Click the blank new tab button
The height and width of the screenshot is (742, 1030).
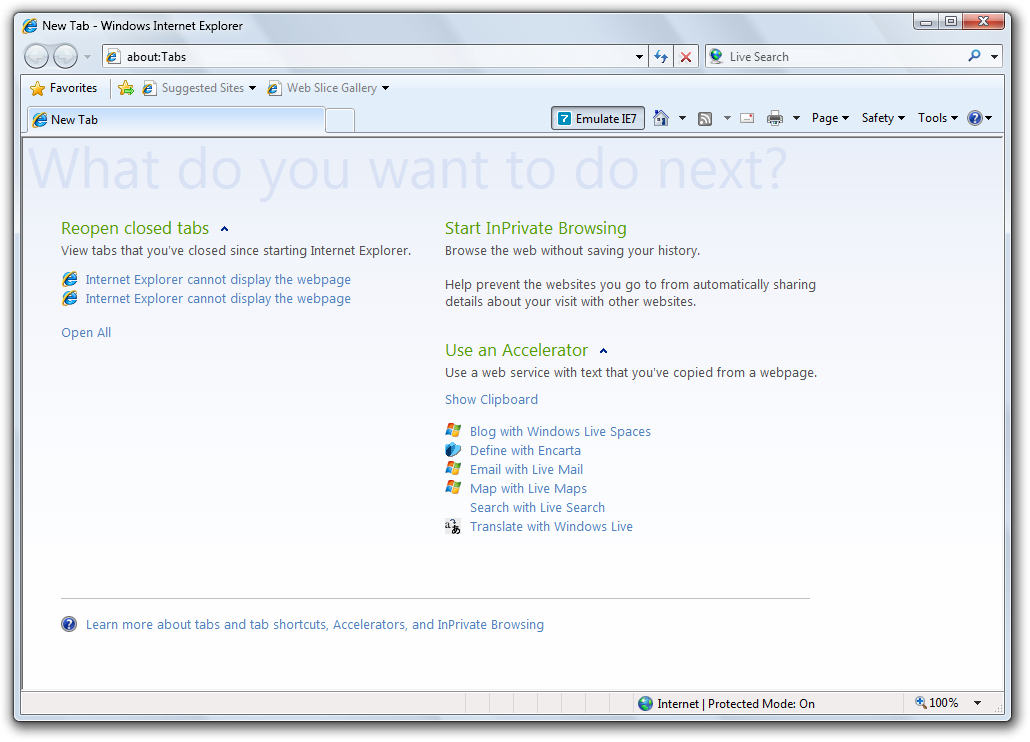click(x=340, y=121)
